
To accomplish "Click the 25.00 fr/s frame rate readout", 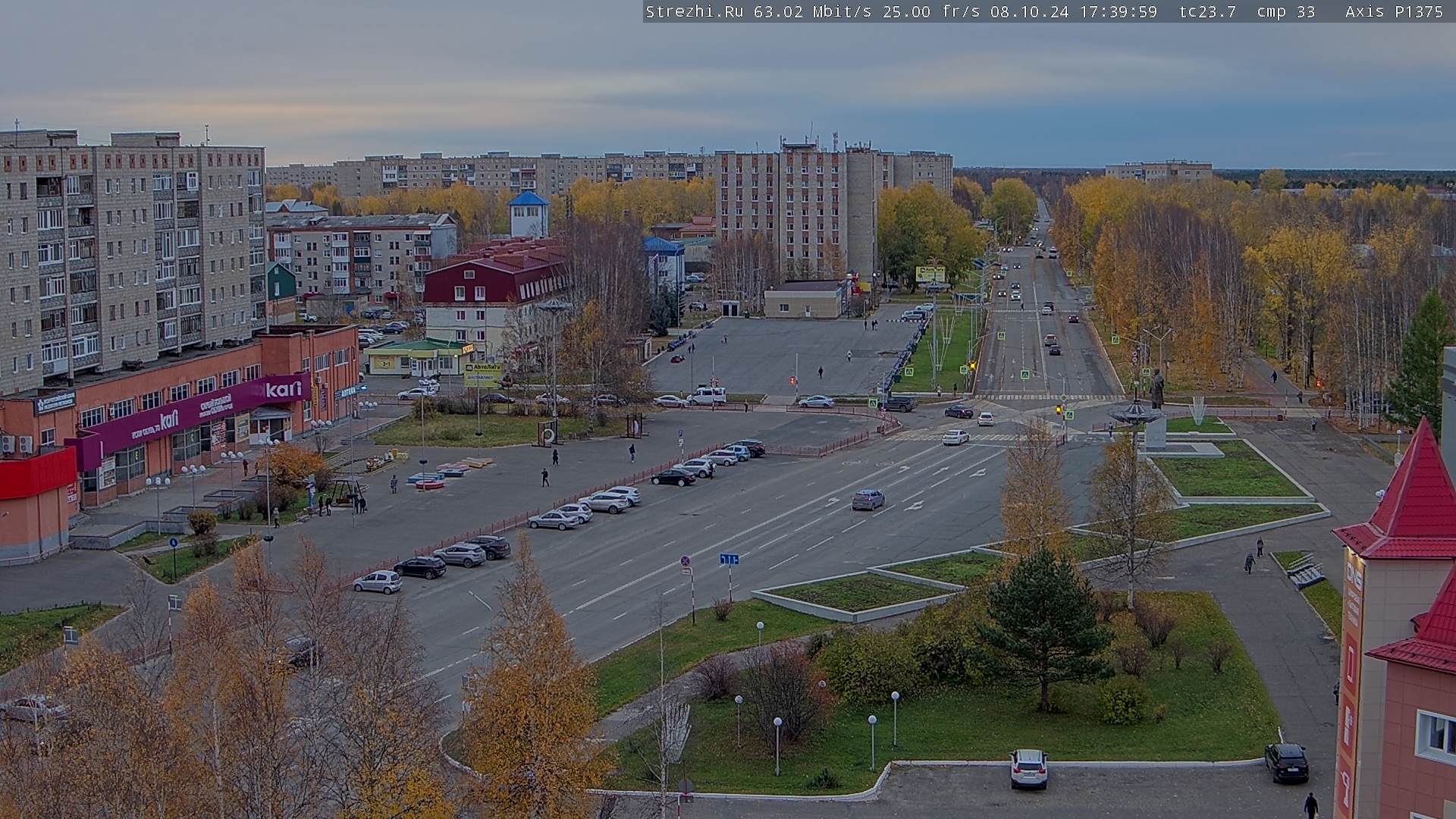I will click(932, 12).
